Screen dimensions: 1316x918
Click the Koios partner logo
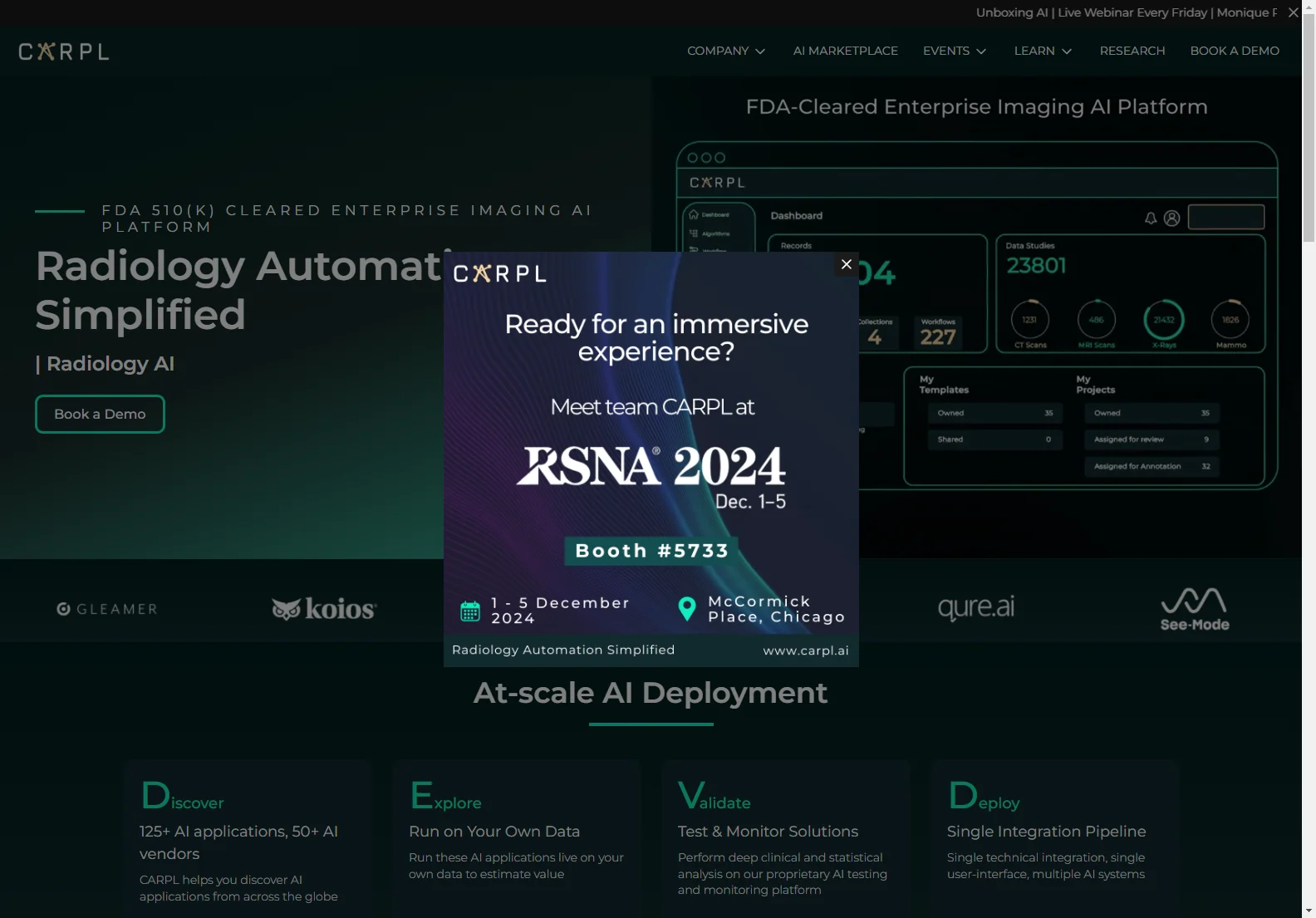[x=324, y=609]
